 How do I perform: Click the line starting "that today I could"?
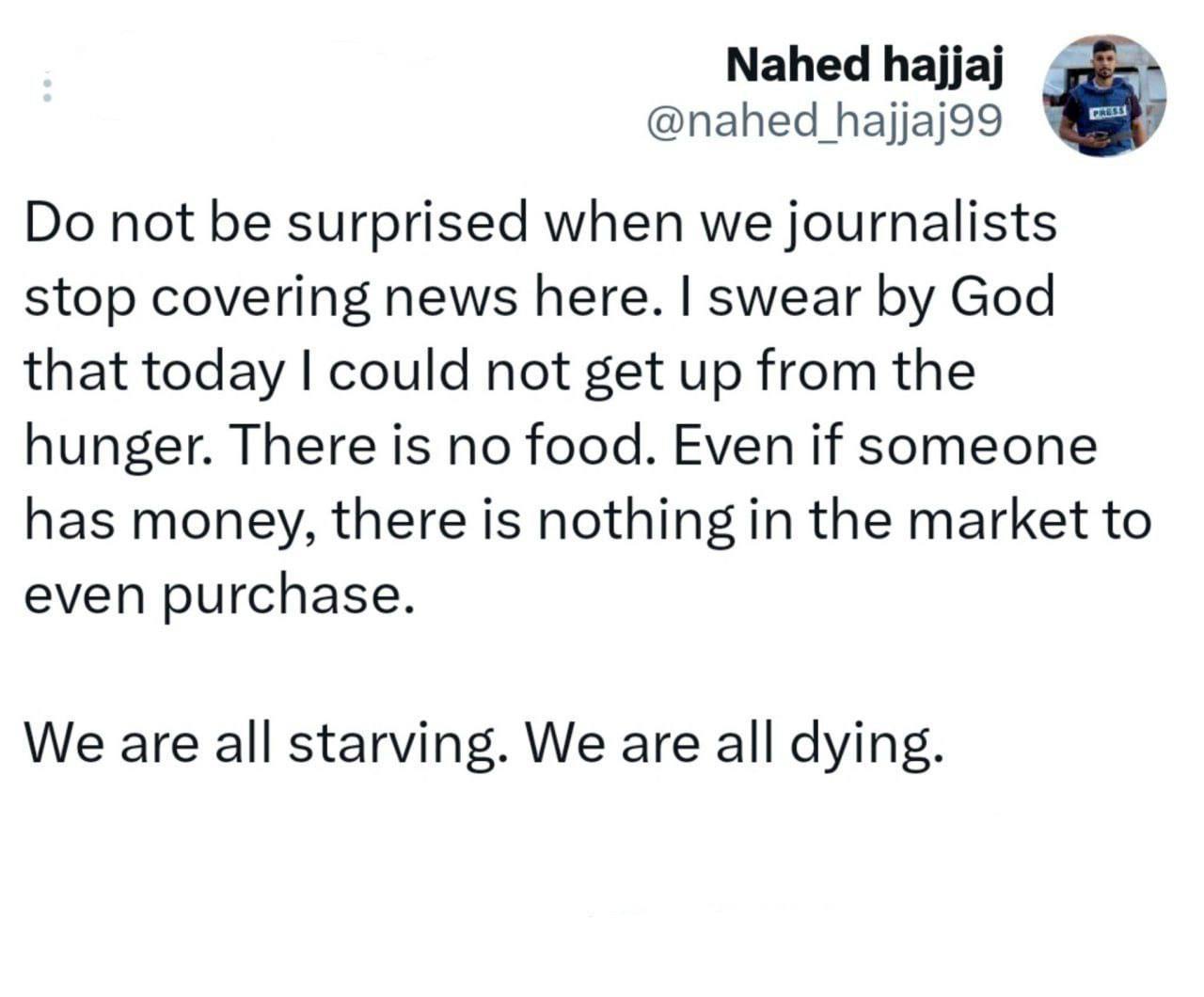coord(499,371)
